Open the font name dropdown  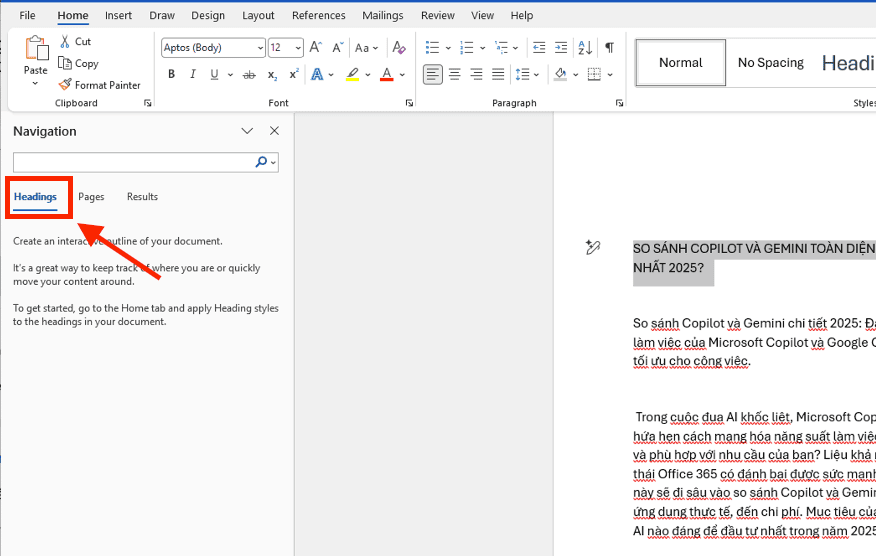coord(260,48)
